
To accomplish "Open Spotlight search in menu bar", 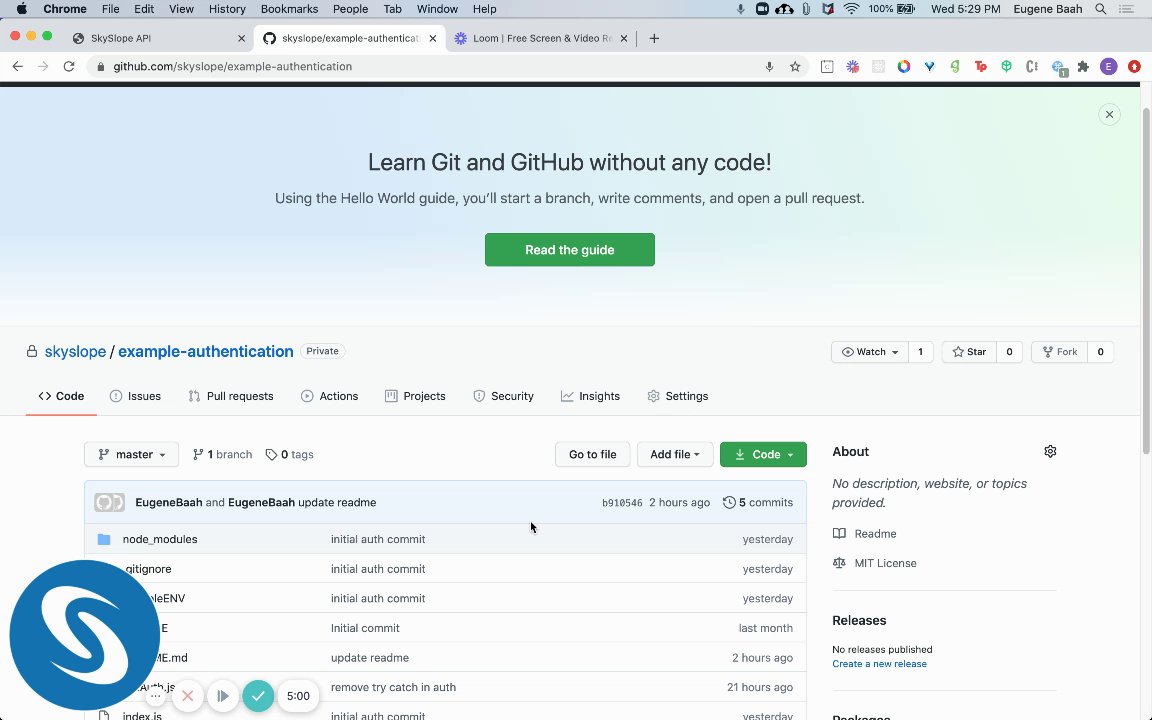I will [x=1101, y=9].
